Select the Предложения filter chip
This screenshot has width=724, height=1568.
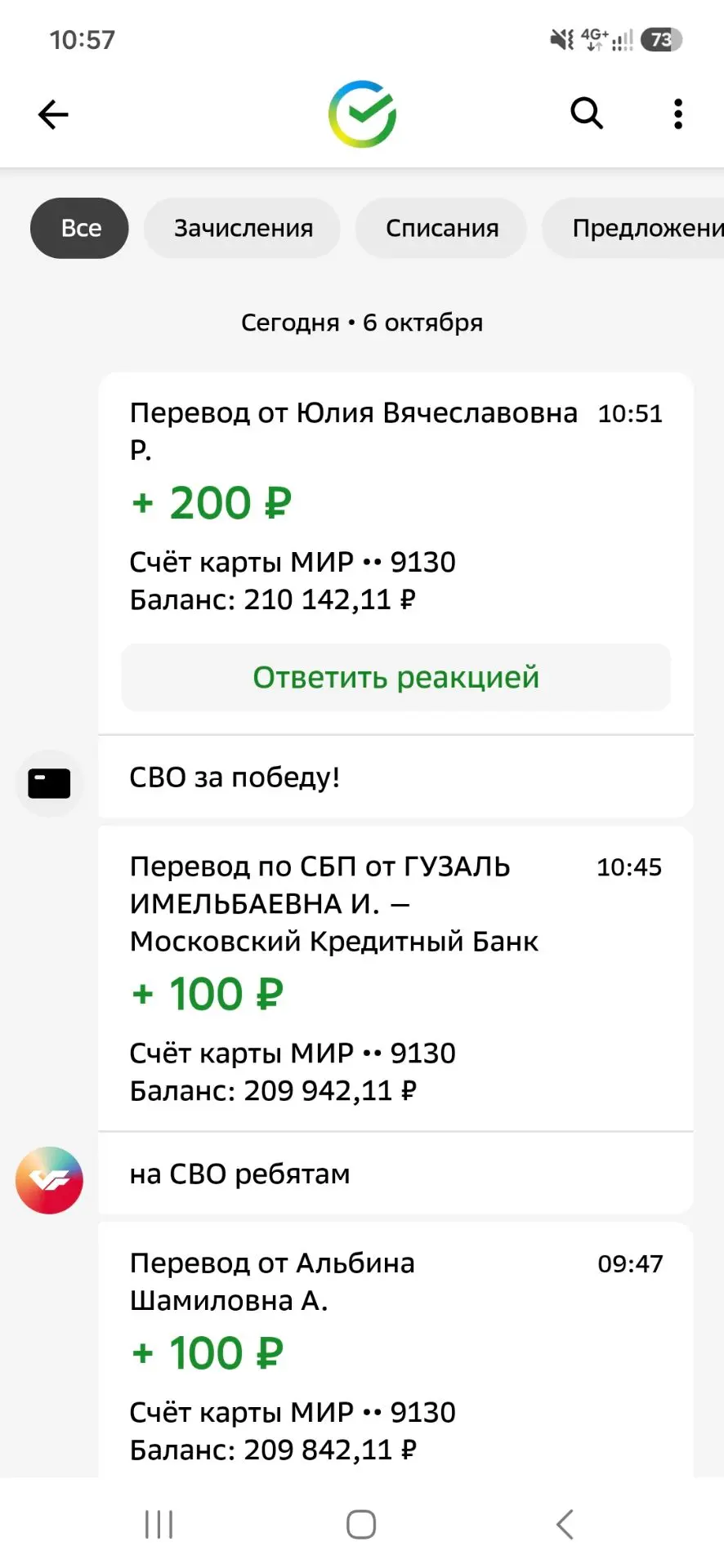click(633, 228)
